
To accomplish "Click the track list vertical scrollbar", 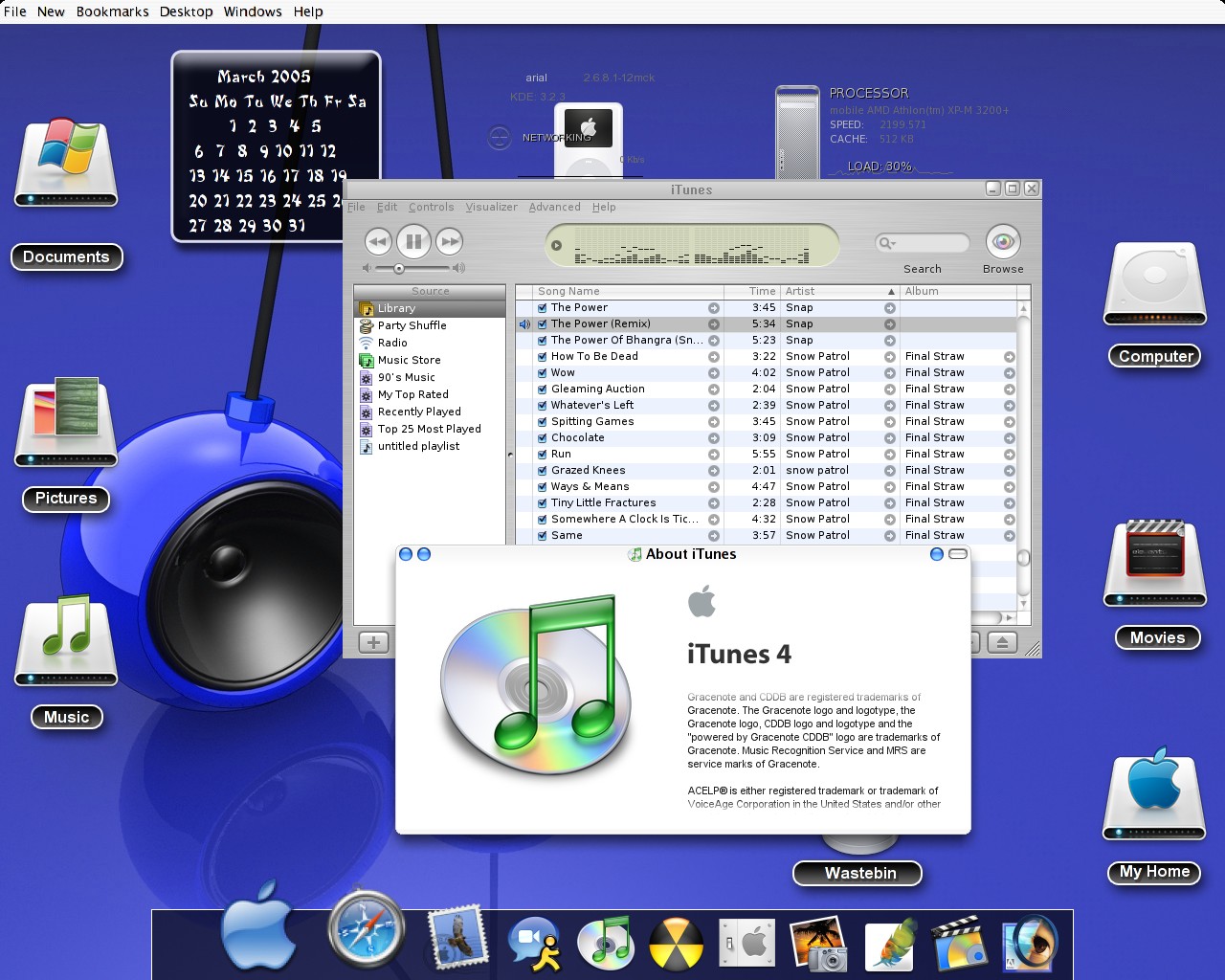I will [1023, 456].
